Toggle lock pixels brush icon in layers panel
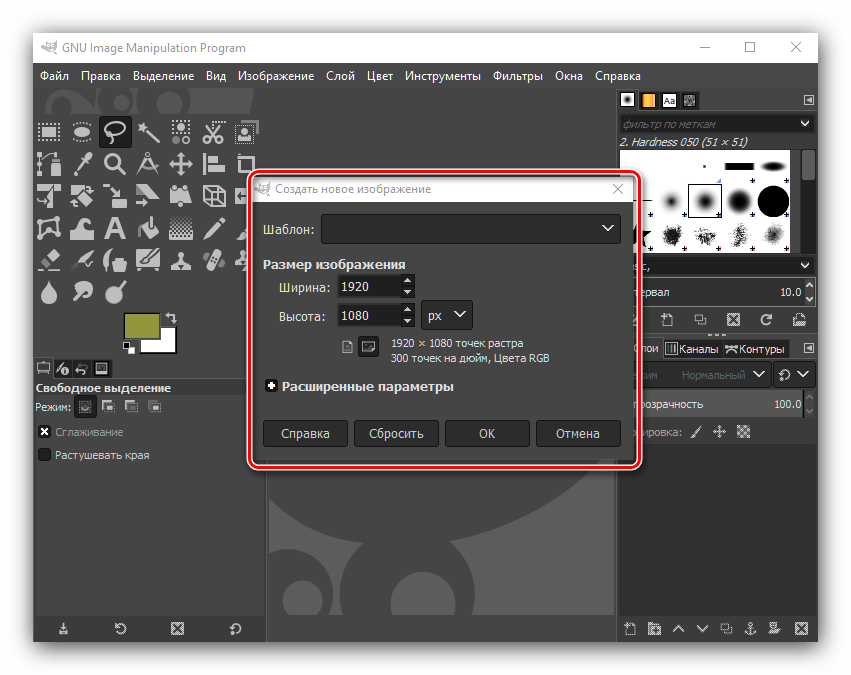 696,432
